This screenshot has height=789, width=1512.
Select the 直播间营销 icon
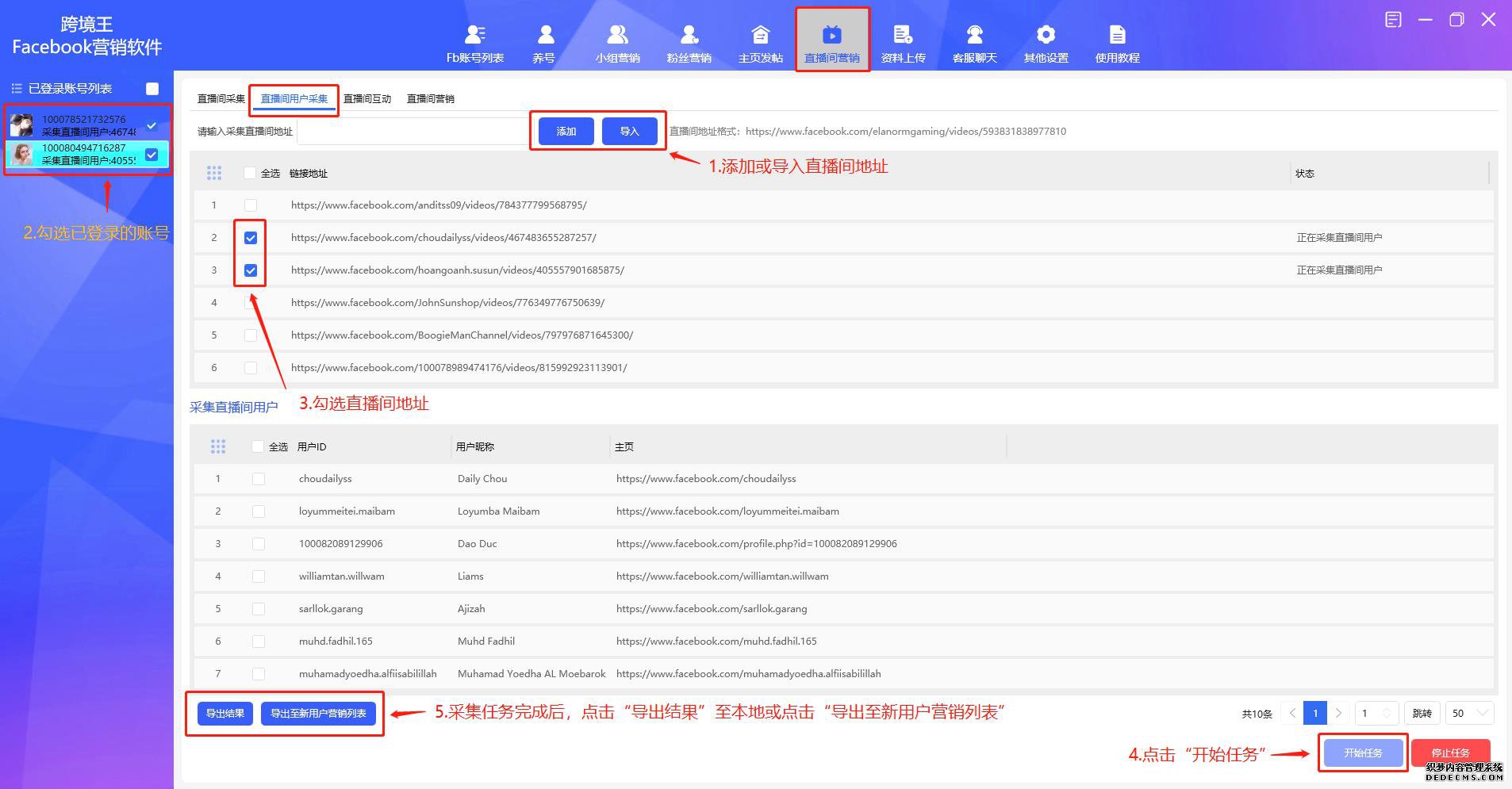pos(831,40)
